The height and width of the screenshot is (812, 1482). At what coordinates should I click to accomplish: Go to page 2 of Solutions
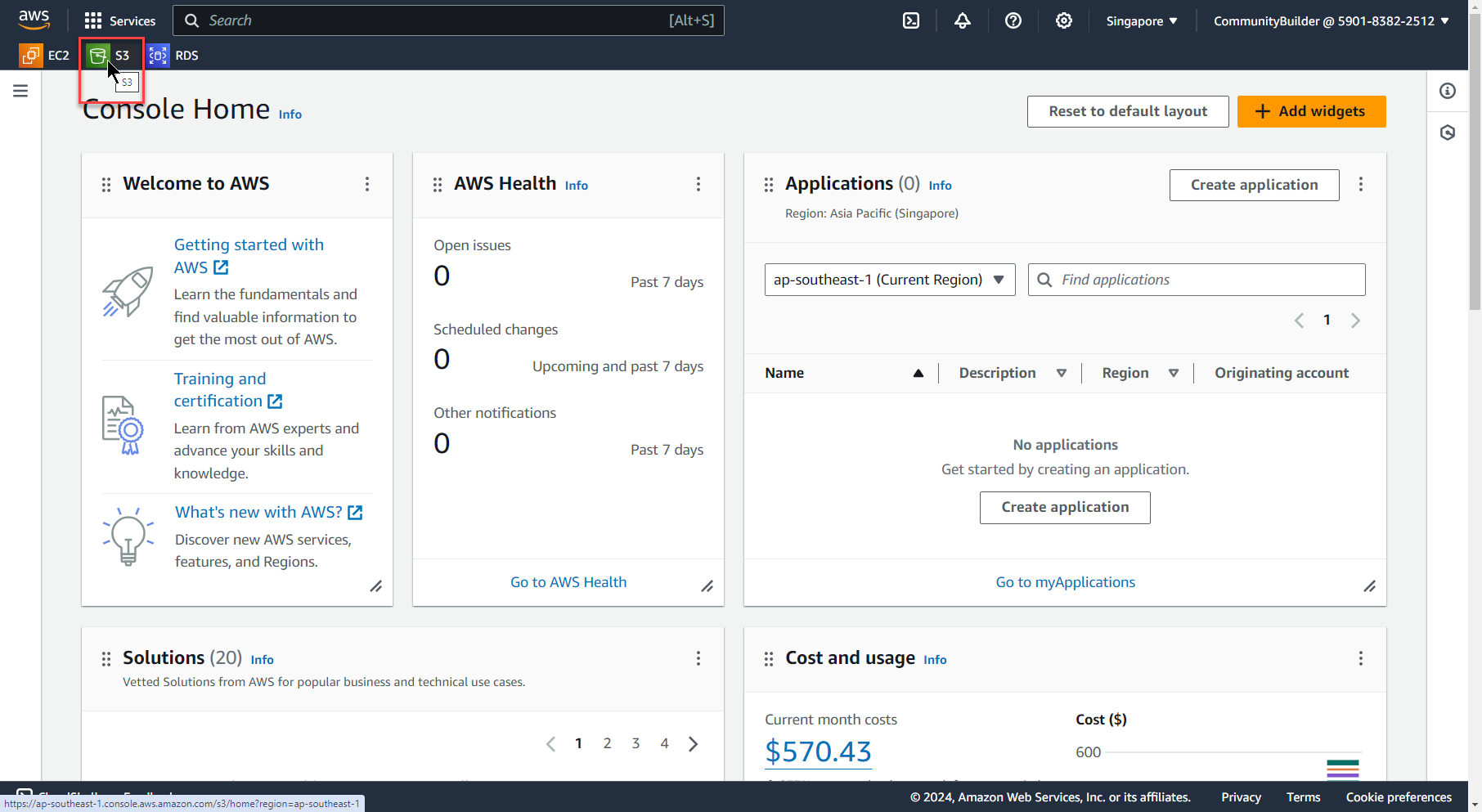point(607,743)
